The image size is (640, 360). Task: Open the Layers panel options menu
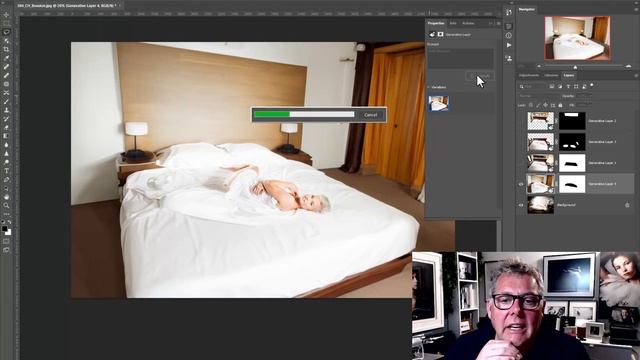click(636, 76)
